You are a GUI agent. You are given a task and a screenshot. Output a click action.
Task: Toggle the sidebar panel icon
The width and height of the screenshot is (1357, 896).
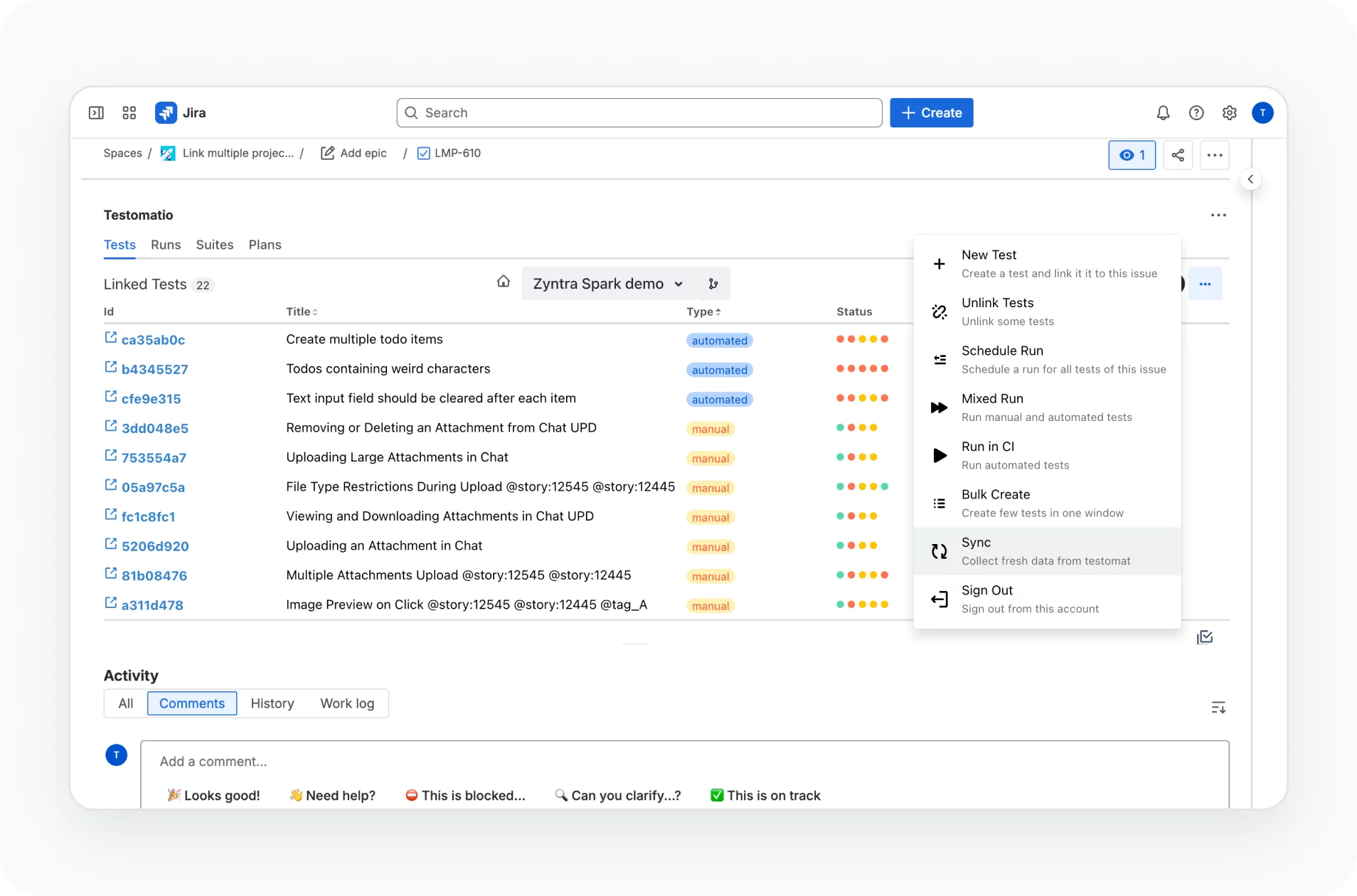96,112
